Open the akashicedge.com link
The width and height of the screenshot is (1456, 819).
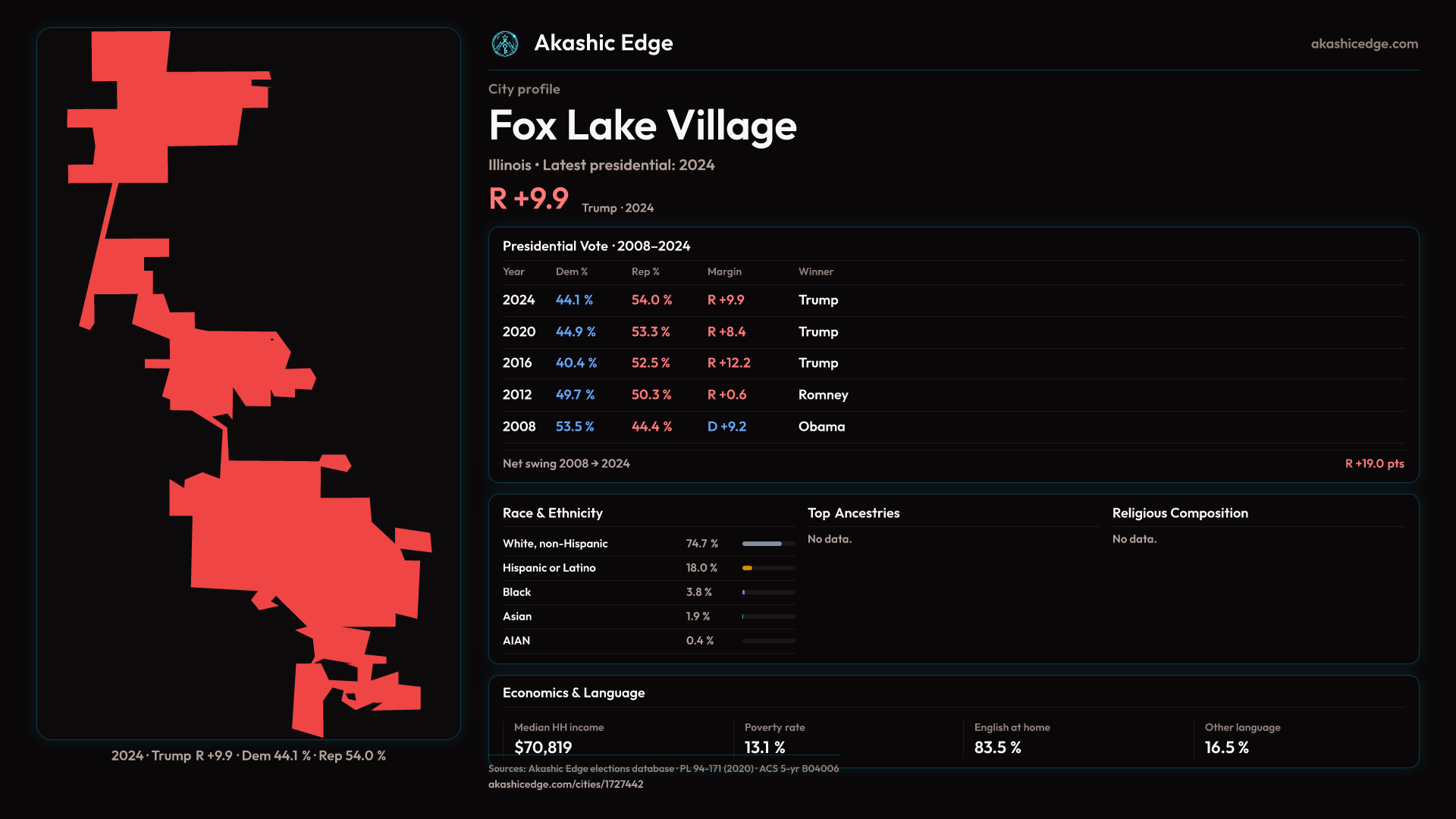[1363, 44]
